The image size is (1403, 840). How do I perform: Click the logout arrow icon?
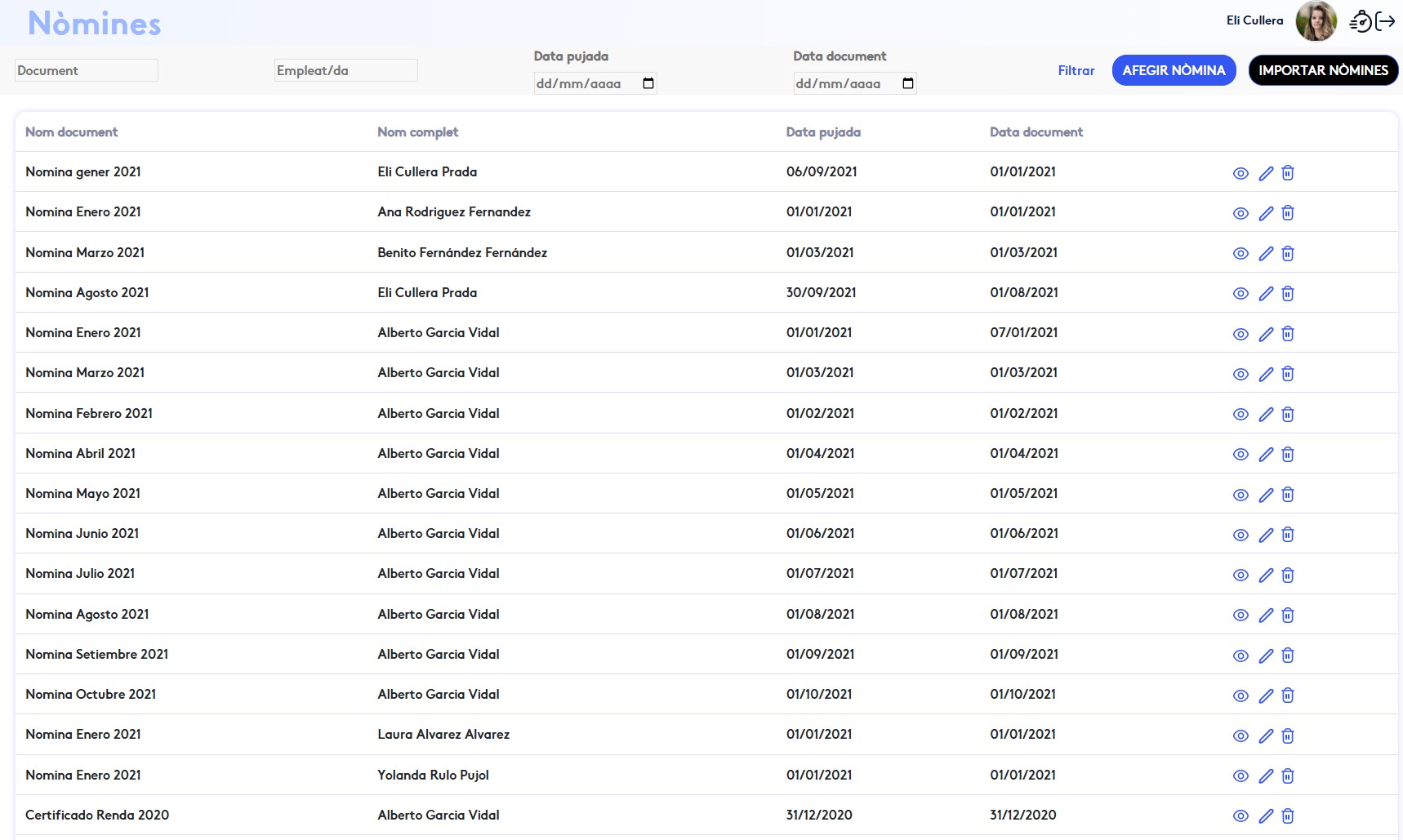[1386, 21]
